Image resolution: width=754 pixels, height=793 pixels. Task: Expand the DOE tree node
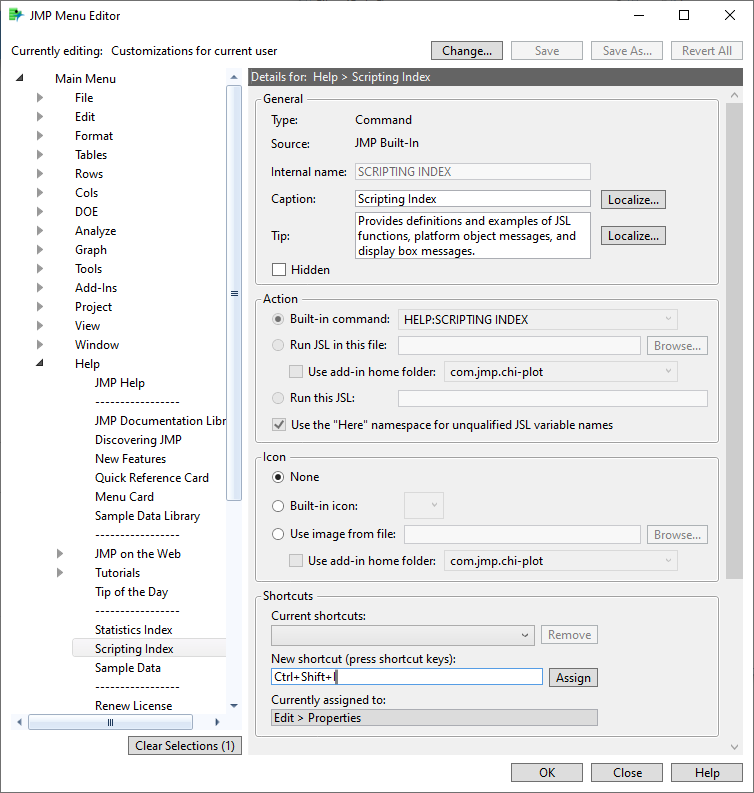[x=40, y=211]
